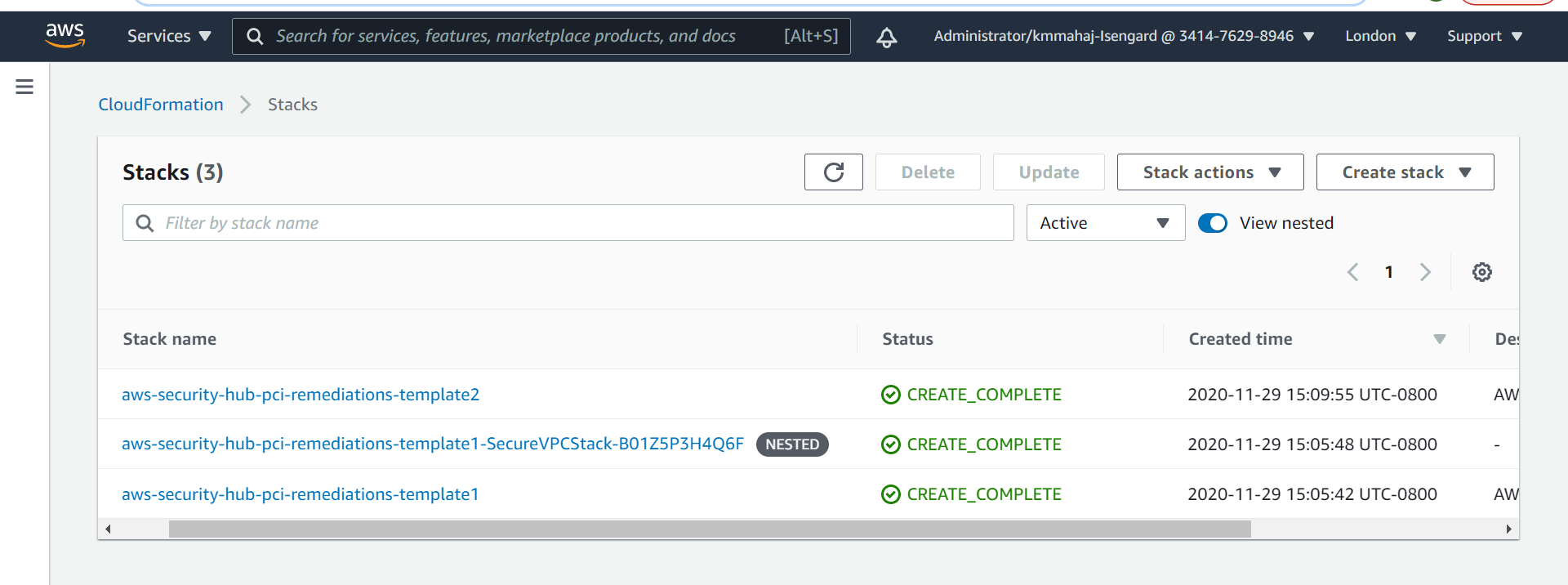Sort by Status column header
This screenshot has height=585, width=1568.
tap(907, 339)
